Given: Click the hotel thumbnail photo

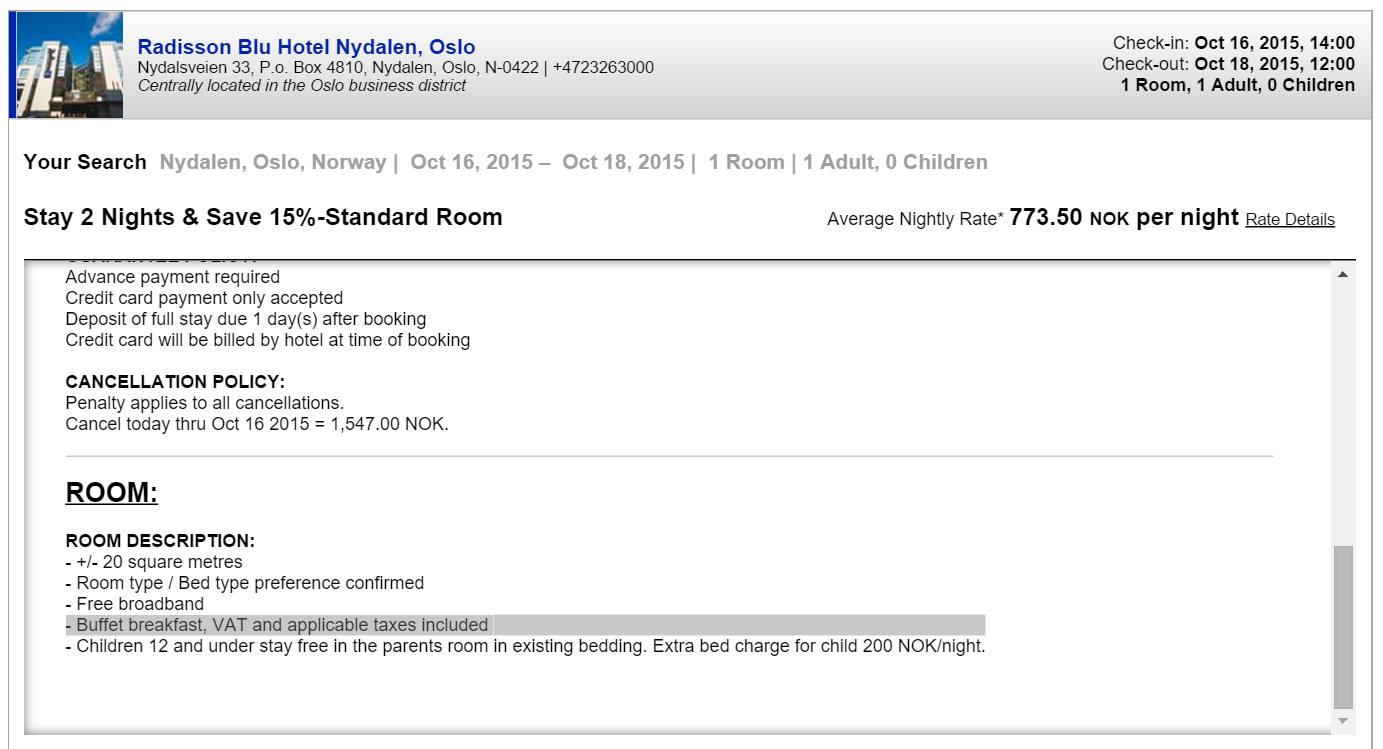Looking at the screenshot, I should pyautogui.click(x=66, y=65).
